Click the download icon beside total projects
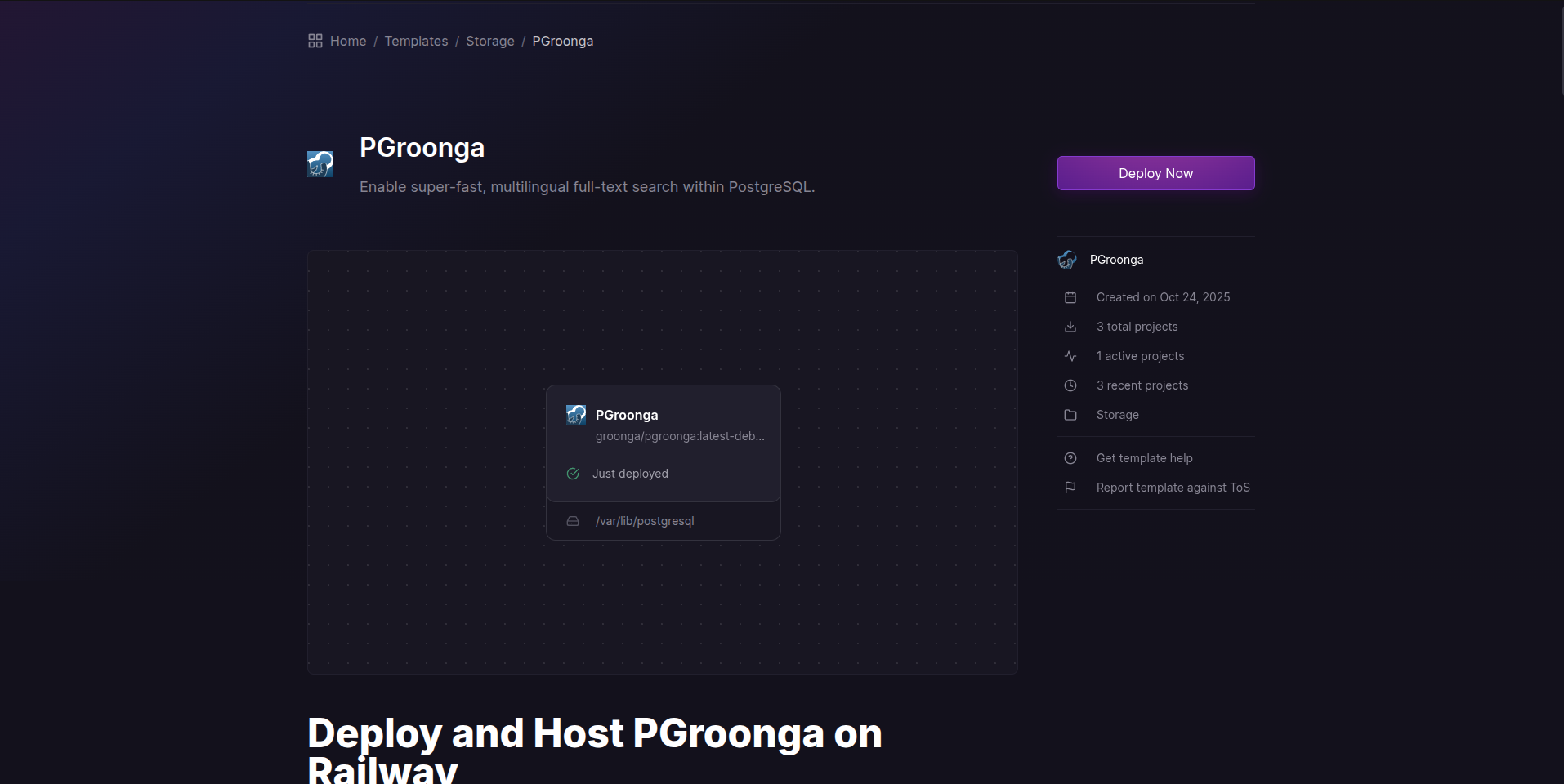The height and width of the screenshot is (784, 1564). 1070,327
